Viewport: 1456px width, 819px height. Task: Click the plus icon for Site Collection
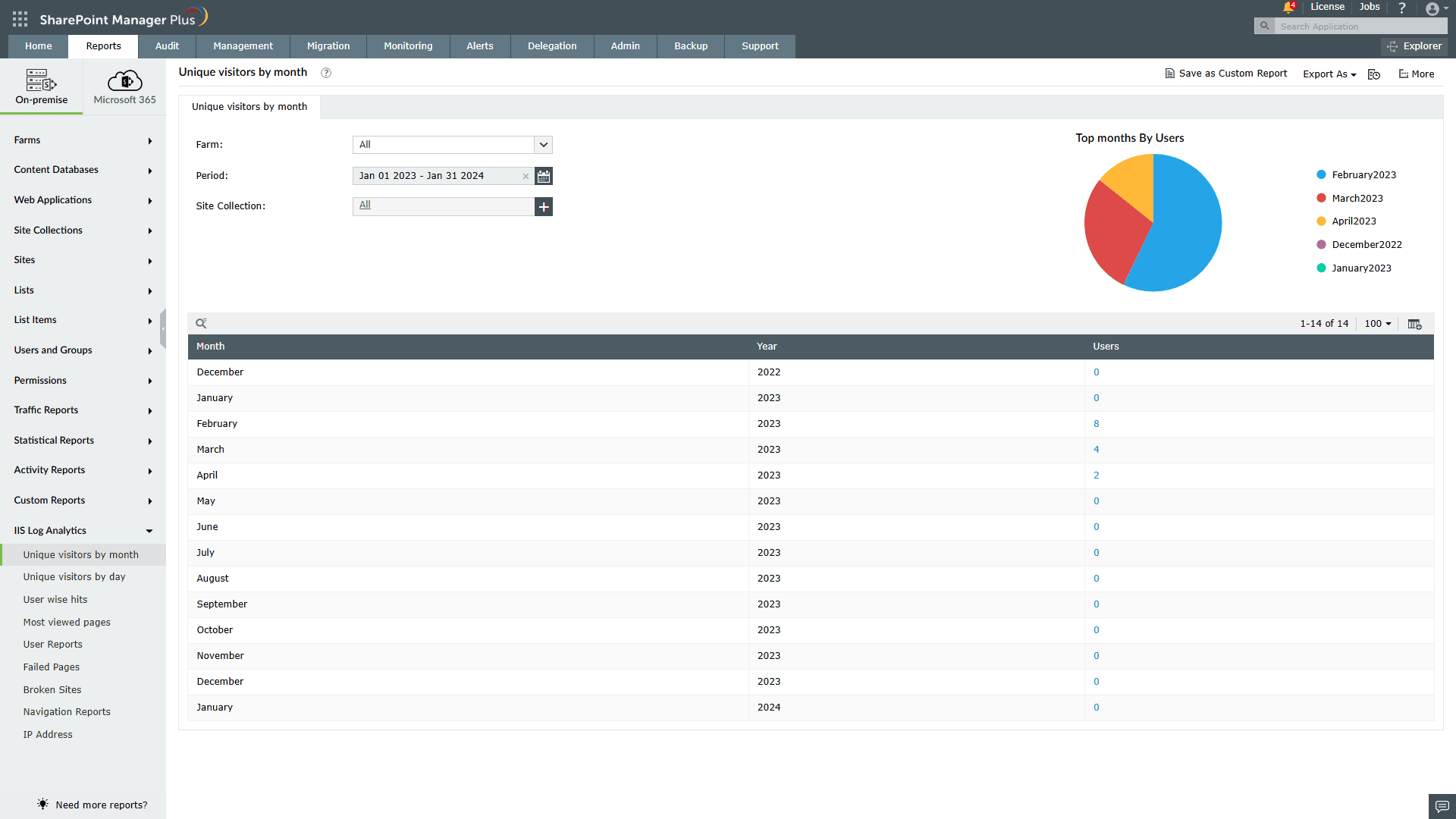pyautogui.click(x=544, y=206)
